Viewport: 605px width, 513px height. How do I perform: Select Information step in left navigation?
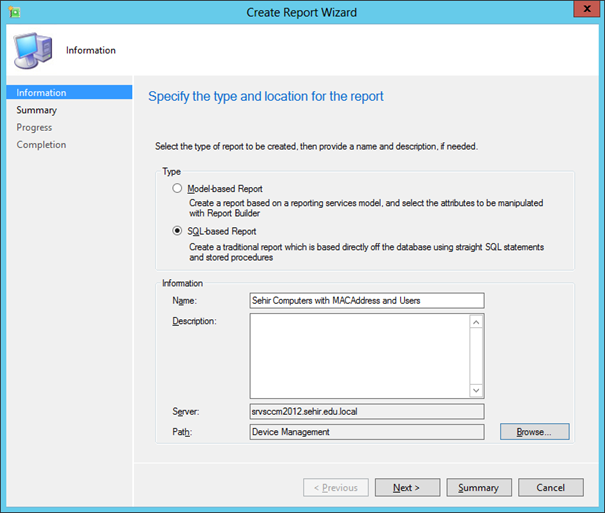(x=69, y=93)
